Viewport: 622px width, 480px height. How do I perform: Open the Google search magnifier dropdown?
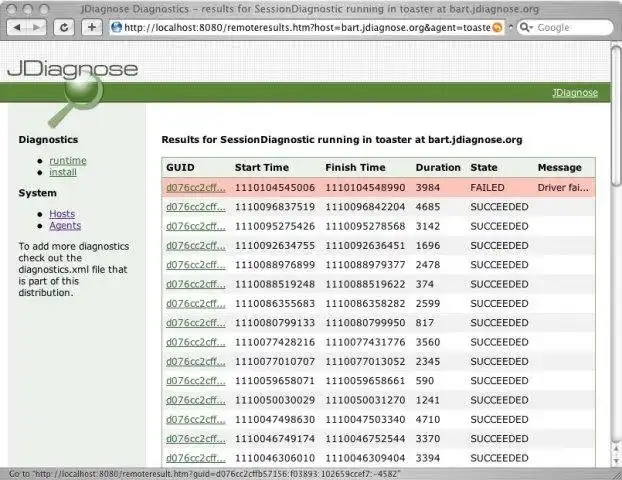click(526, 27)
